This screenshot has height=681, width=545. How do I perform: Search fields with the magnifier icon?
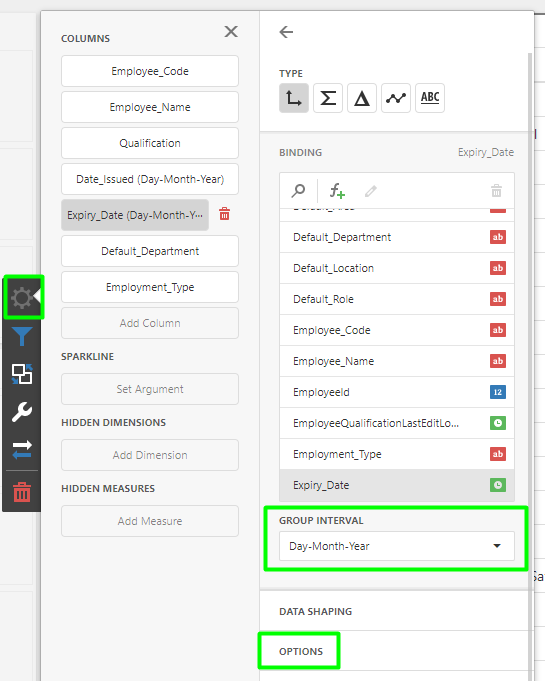[298, 191]
